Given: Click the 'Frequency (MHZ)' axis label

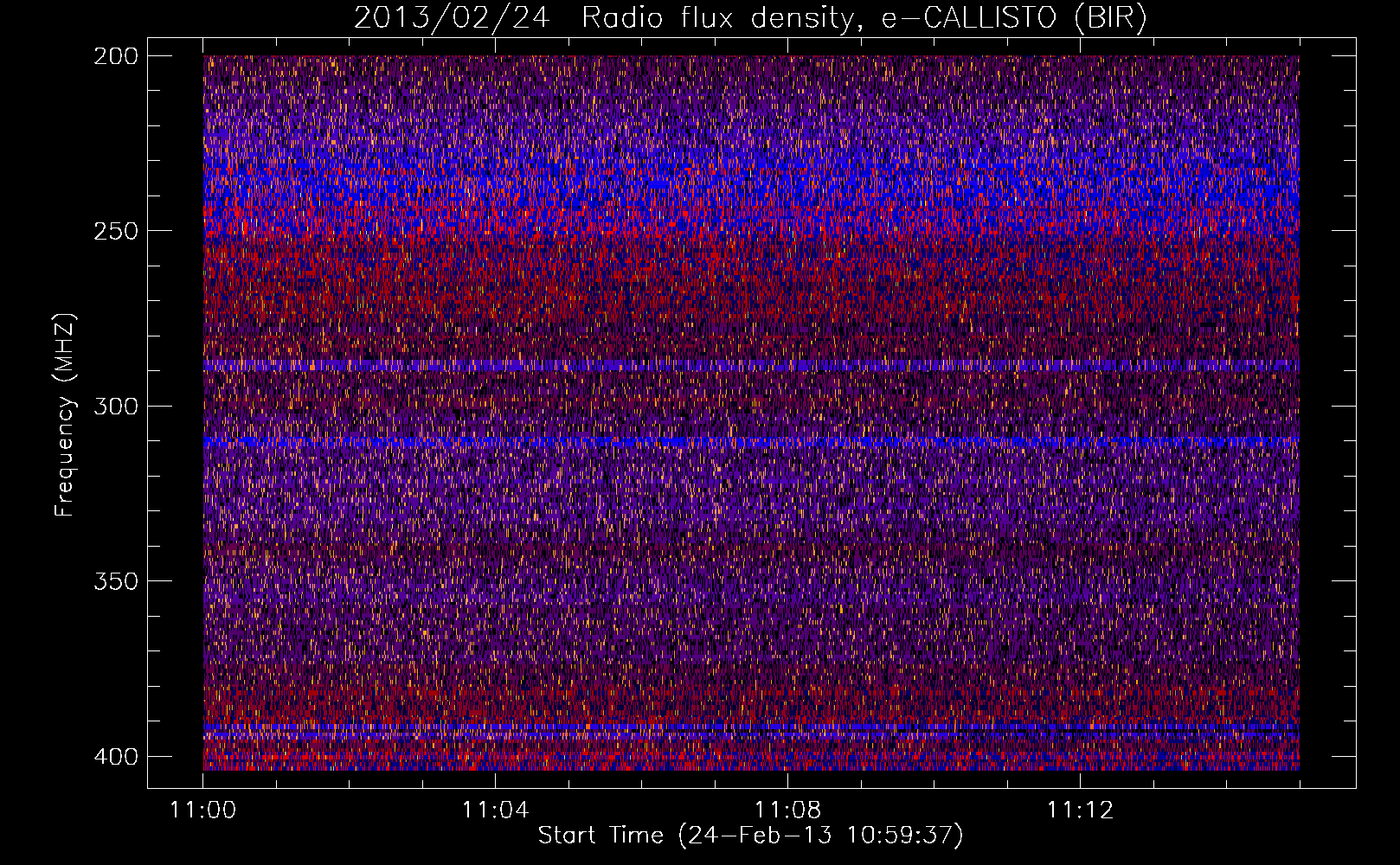Looking at the screenshot, I should (65, 414).
